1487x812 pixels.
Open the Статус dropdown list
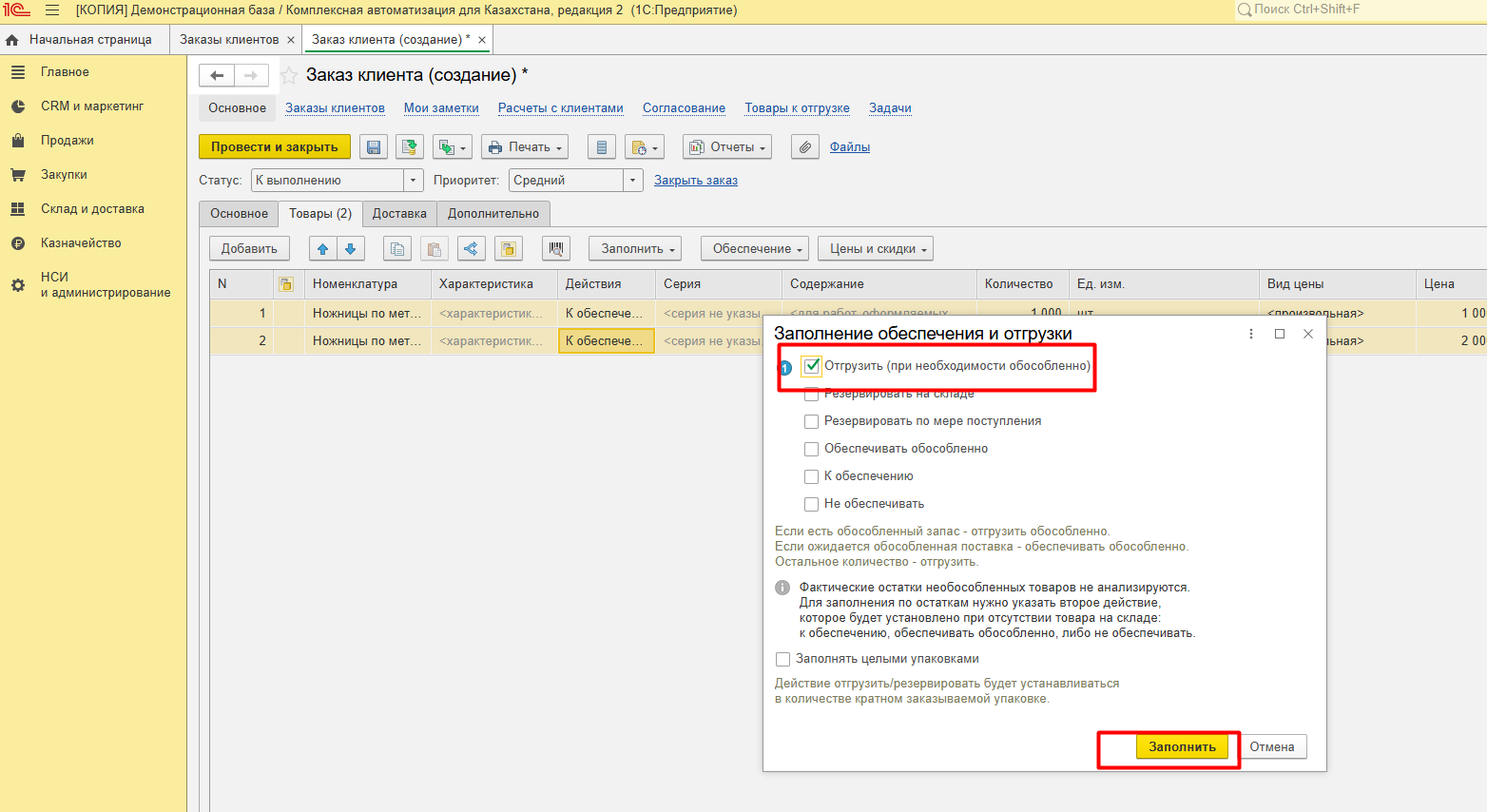(414, 181)
